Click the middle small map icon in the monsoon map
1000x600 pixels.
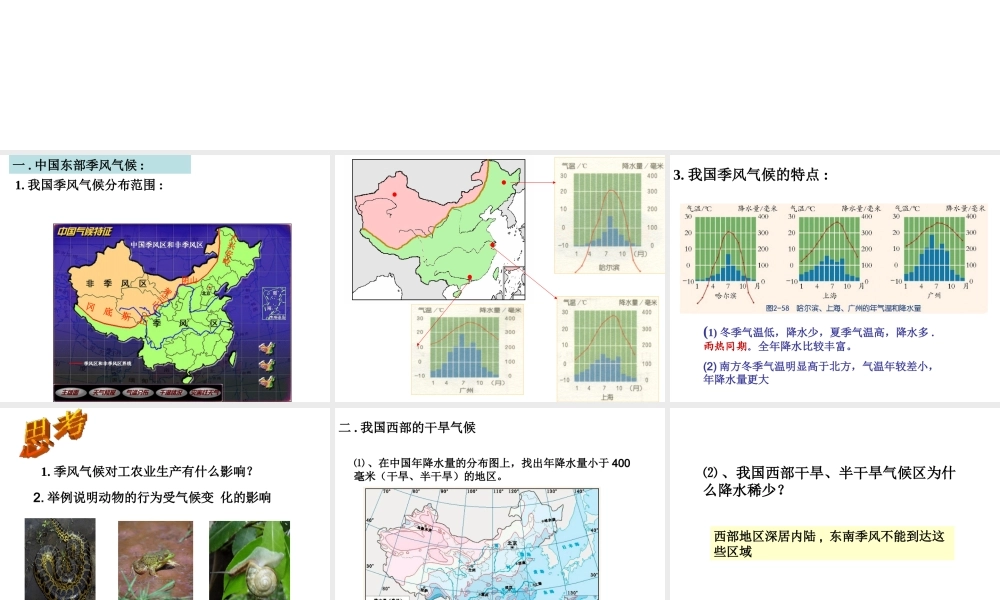pos(267,365)
